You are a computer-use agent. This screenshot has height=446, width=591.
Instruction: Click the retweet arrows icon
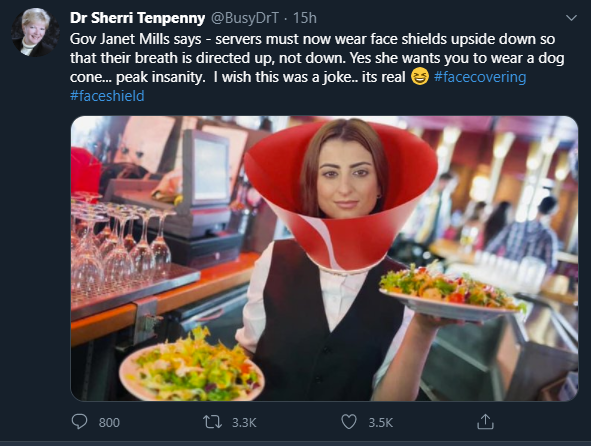(212, 422)
